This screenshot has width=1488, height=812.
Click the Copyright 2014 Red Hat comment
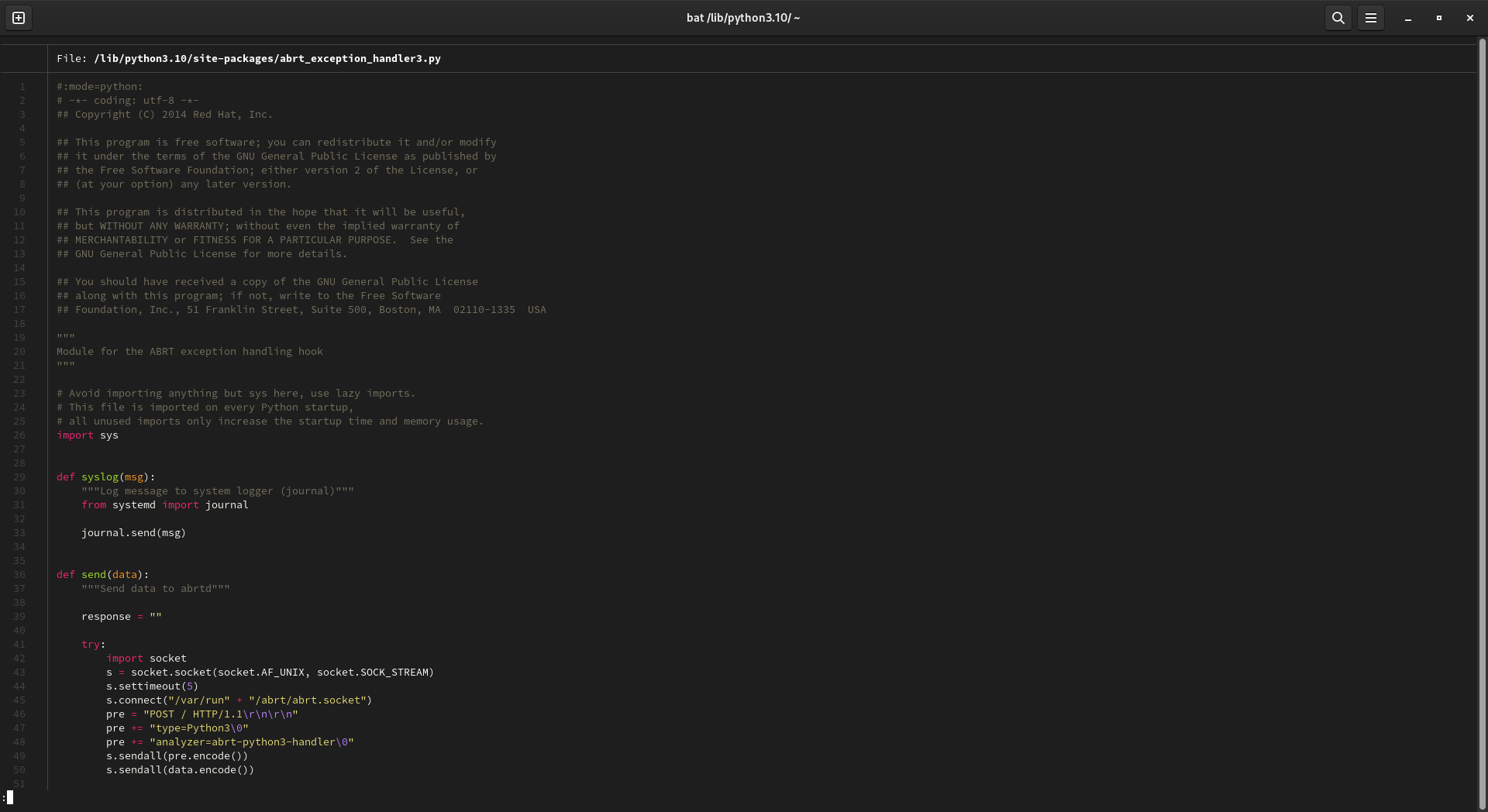pos(164,115)
